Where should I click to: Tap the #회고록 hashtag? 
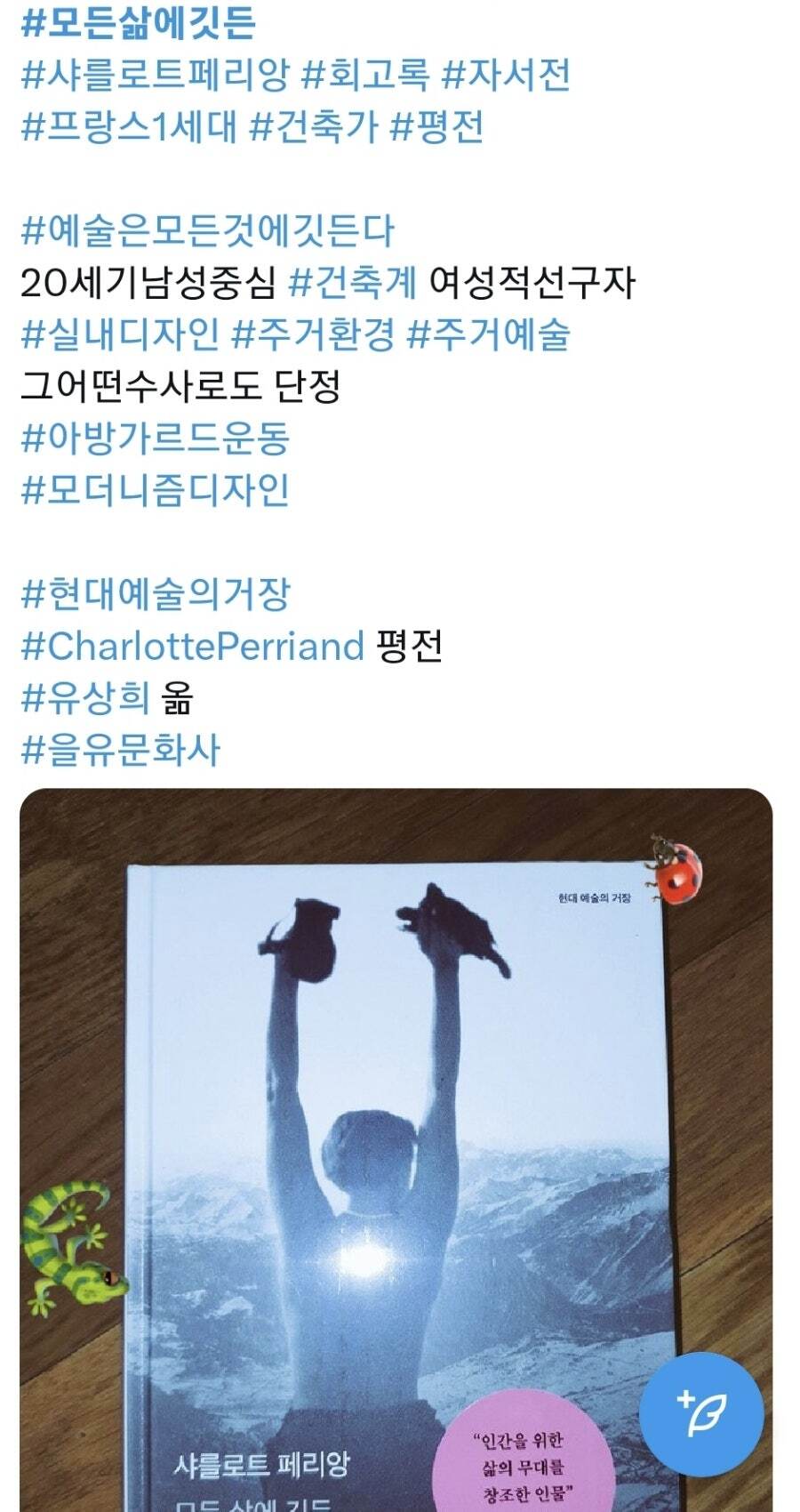point(366,75)
